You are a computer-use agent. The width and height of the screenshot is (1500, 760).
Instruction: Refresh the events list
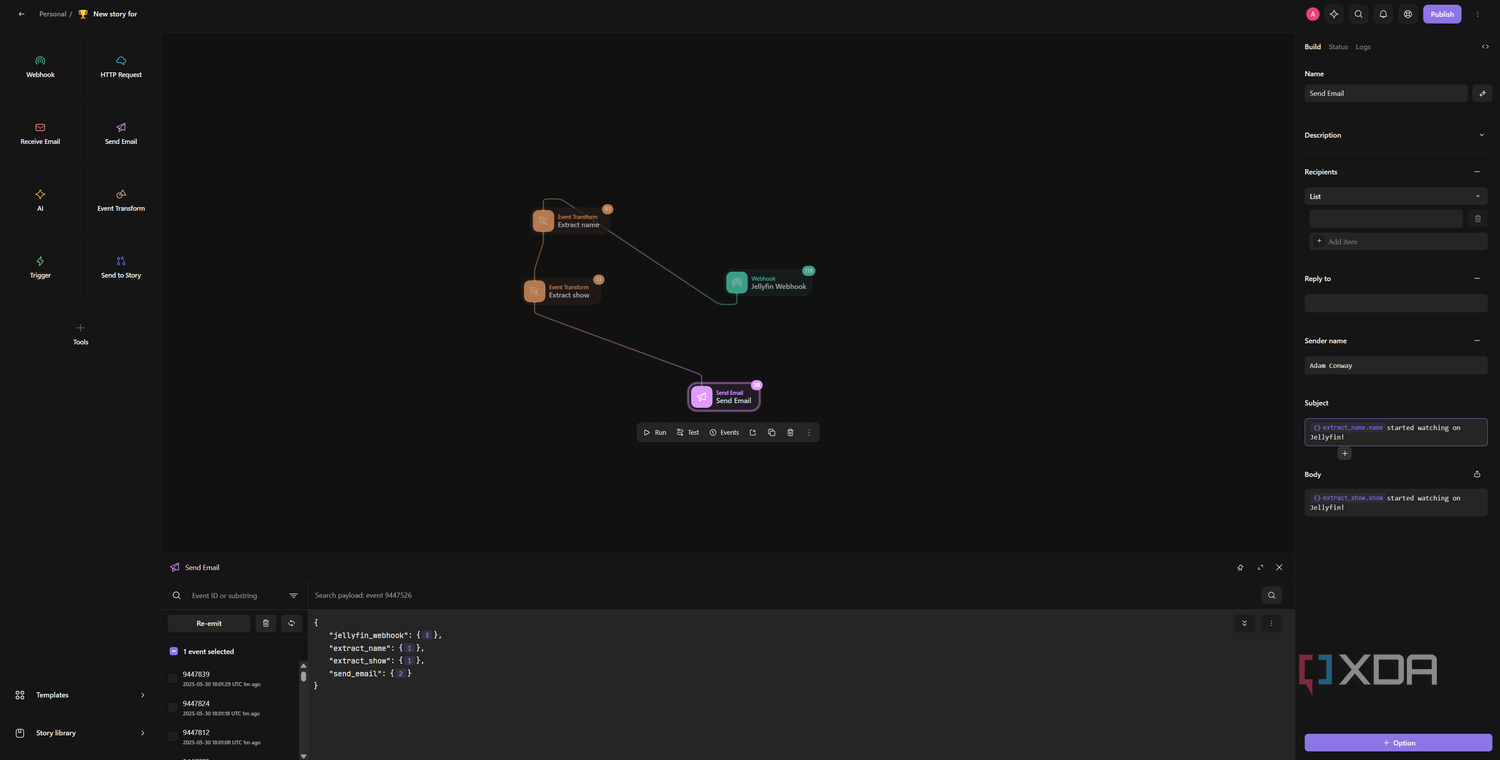pyautogui.click(x=291, y=623)
